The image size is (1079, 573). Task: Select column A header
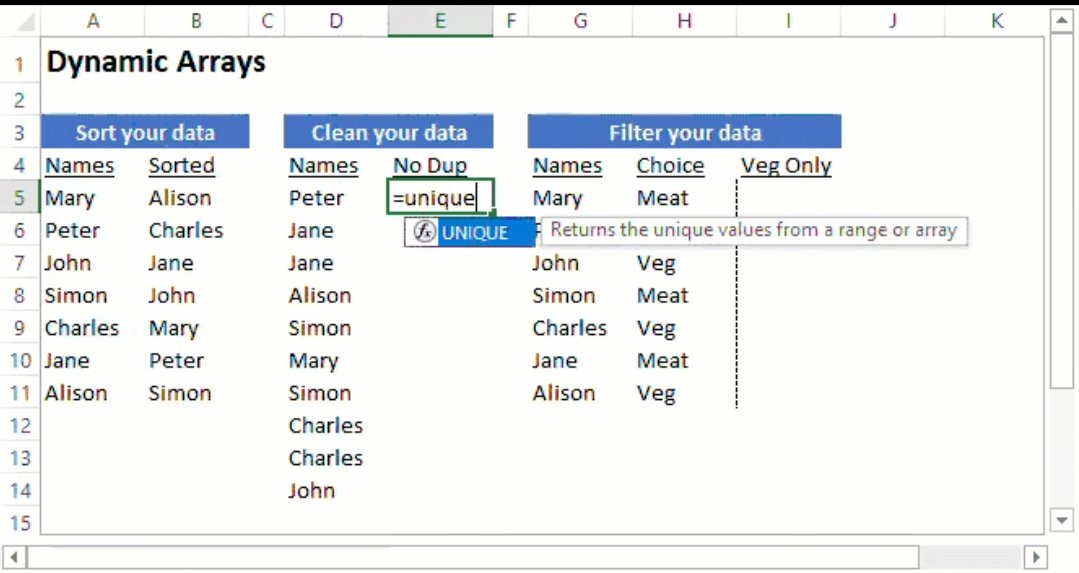coord(93,20)
